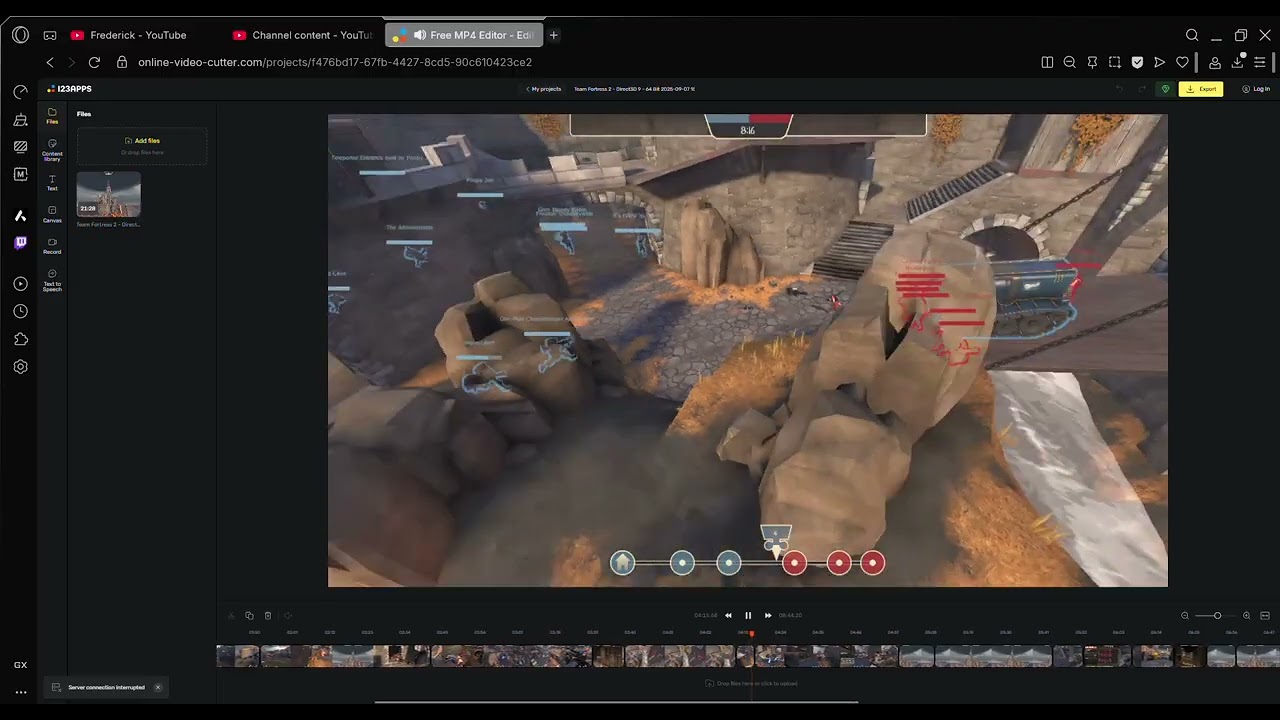Open the GX Control speedometer icon

coord(20,92)
